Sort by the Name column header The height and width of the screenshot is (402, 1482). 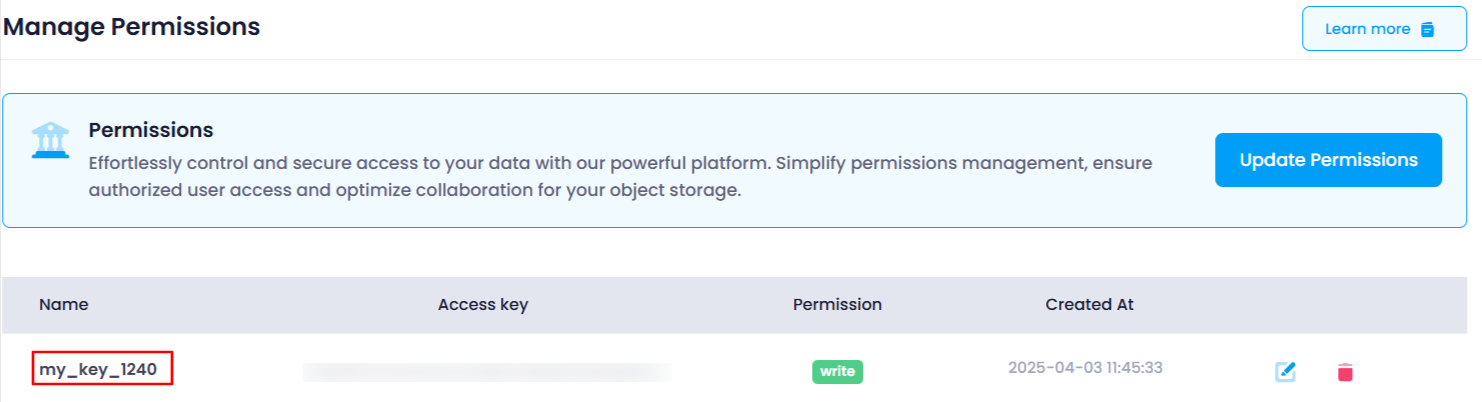pyautogui.click(x=64, y=305)
